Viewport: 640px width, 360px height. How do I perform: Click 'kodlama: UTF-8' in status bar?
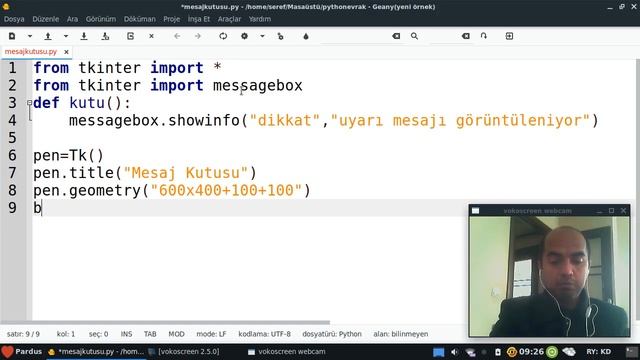coord(264,334)
